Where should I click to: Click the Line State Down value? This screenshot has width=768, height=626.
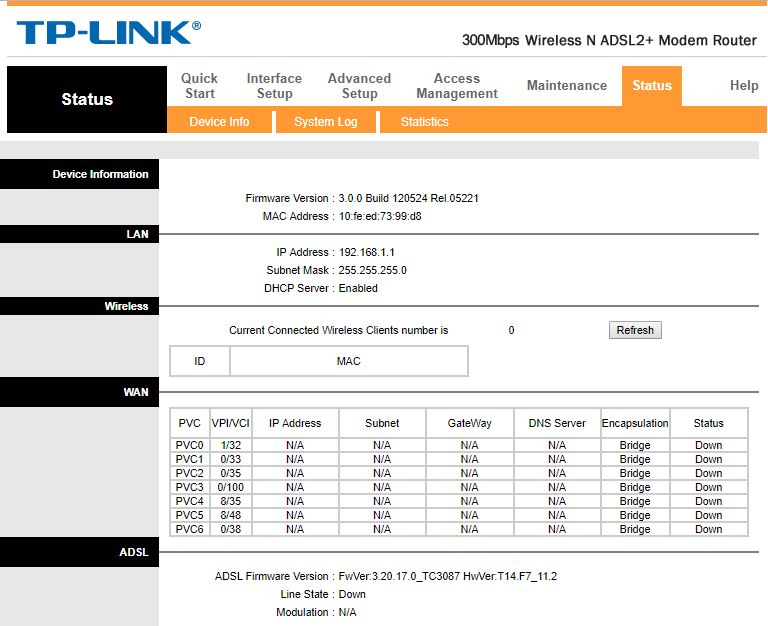(x=352, y=595)
